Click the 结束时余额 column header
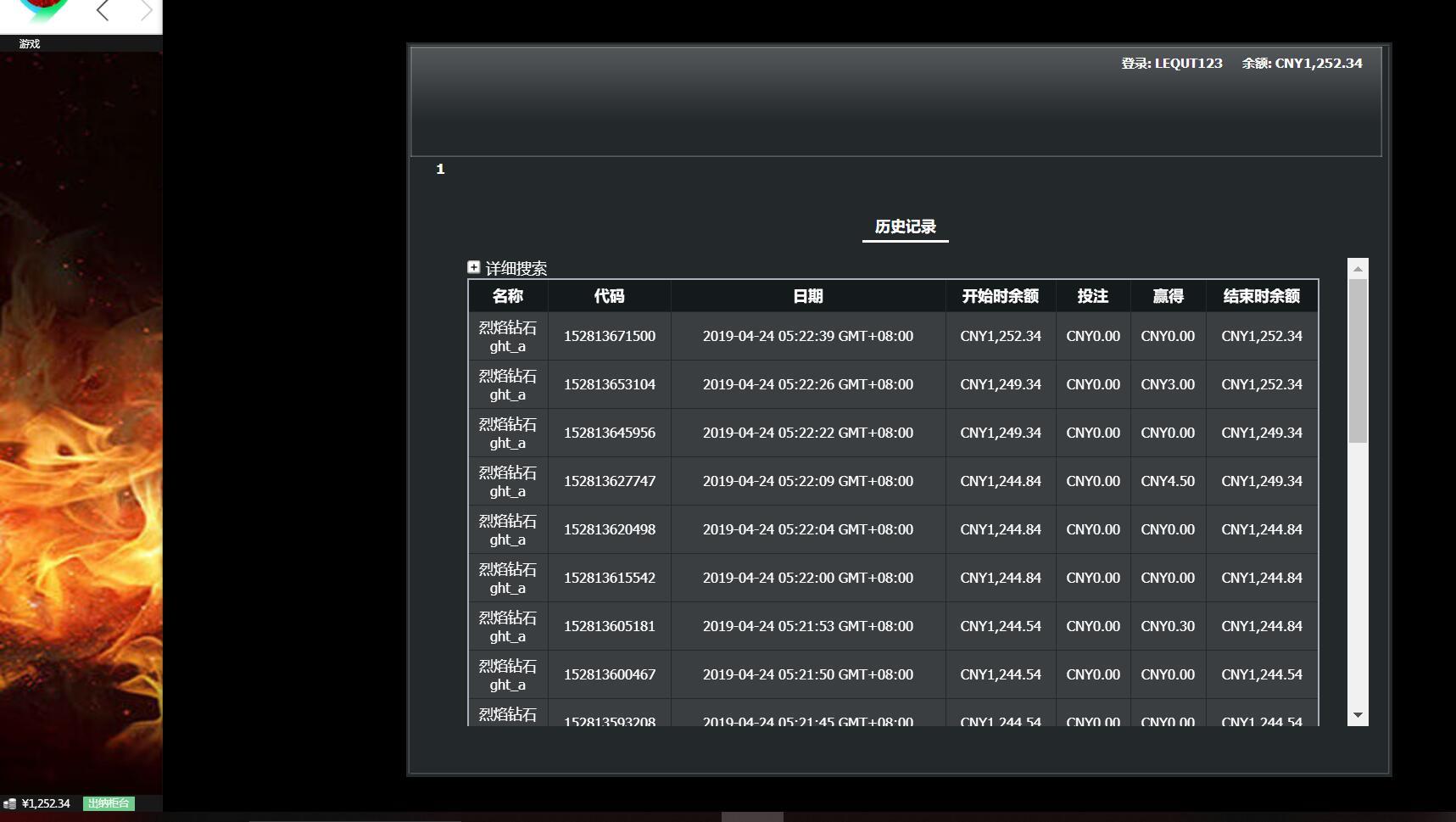The image size is (1456, 822). click(x=1262, y=296)
